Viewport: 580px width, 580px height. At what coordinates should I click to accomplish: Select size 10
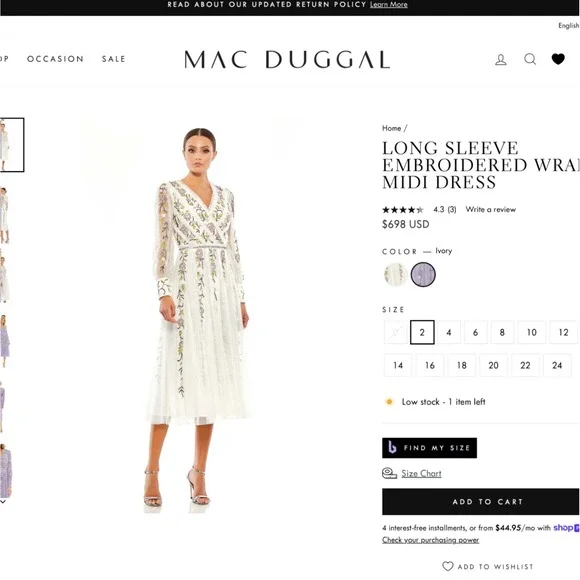point(532,332)
